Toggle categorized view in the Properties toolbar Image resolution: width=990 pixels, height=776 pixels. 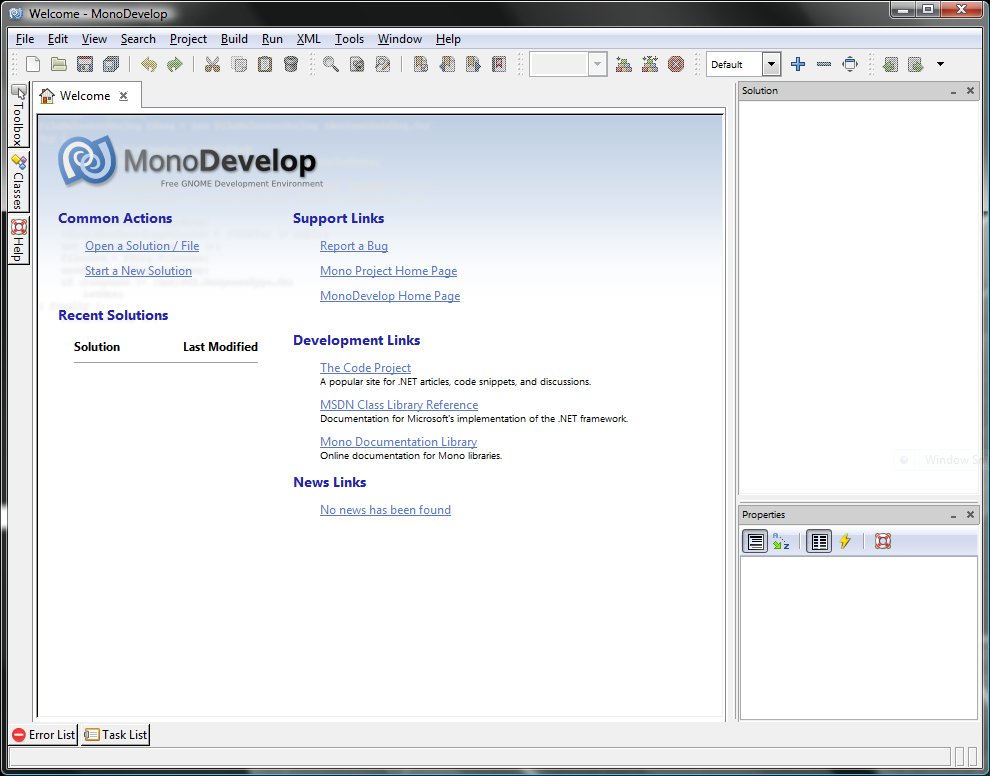[755, 541]
